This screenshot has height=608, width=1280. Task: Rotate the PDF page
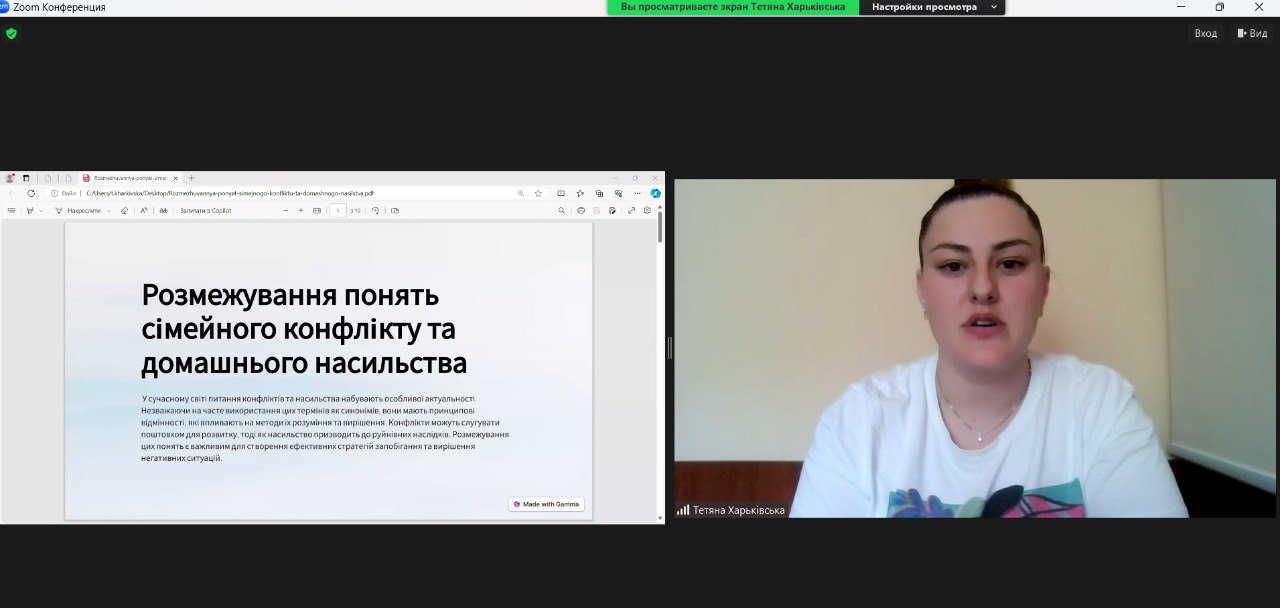coord(376,211)
